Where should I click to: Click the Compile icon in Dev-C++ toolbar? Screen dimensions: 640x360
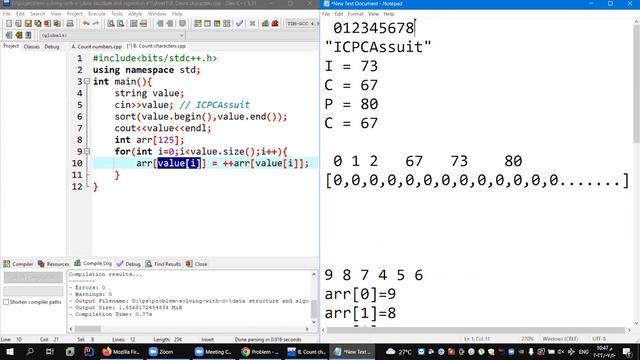[x=198, y=24]
